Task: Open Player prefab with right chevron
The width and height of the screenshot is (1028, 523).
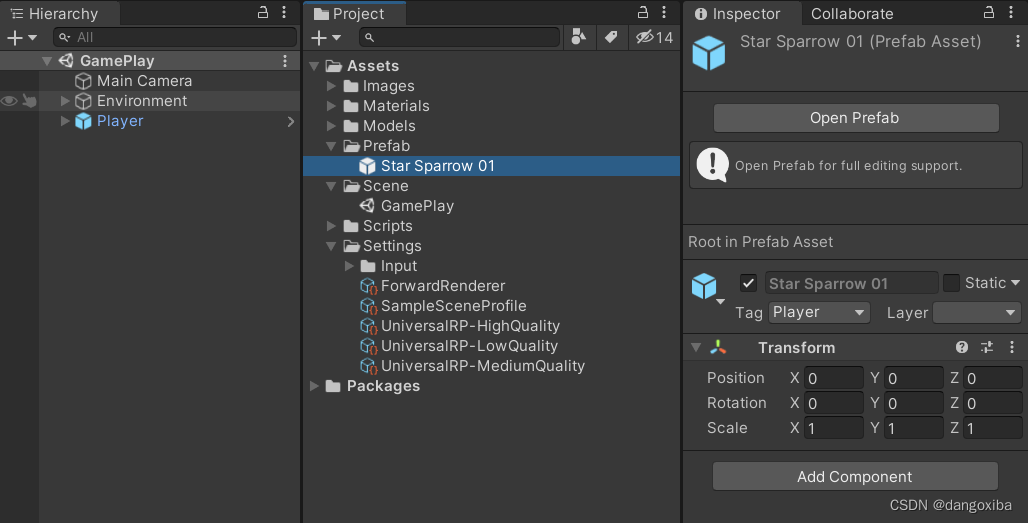Action: point(290,121)
